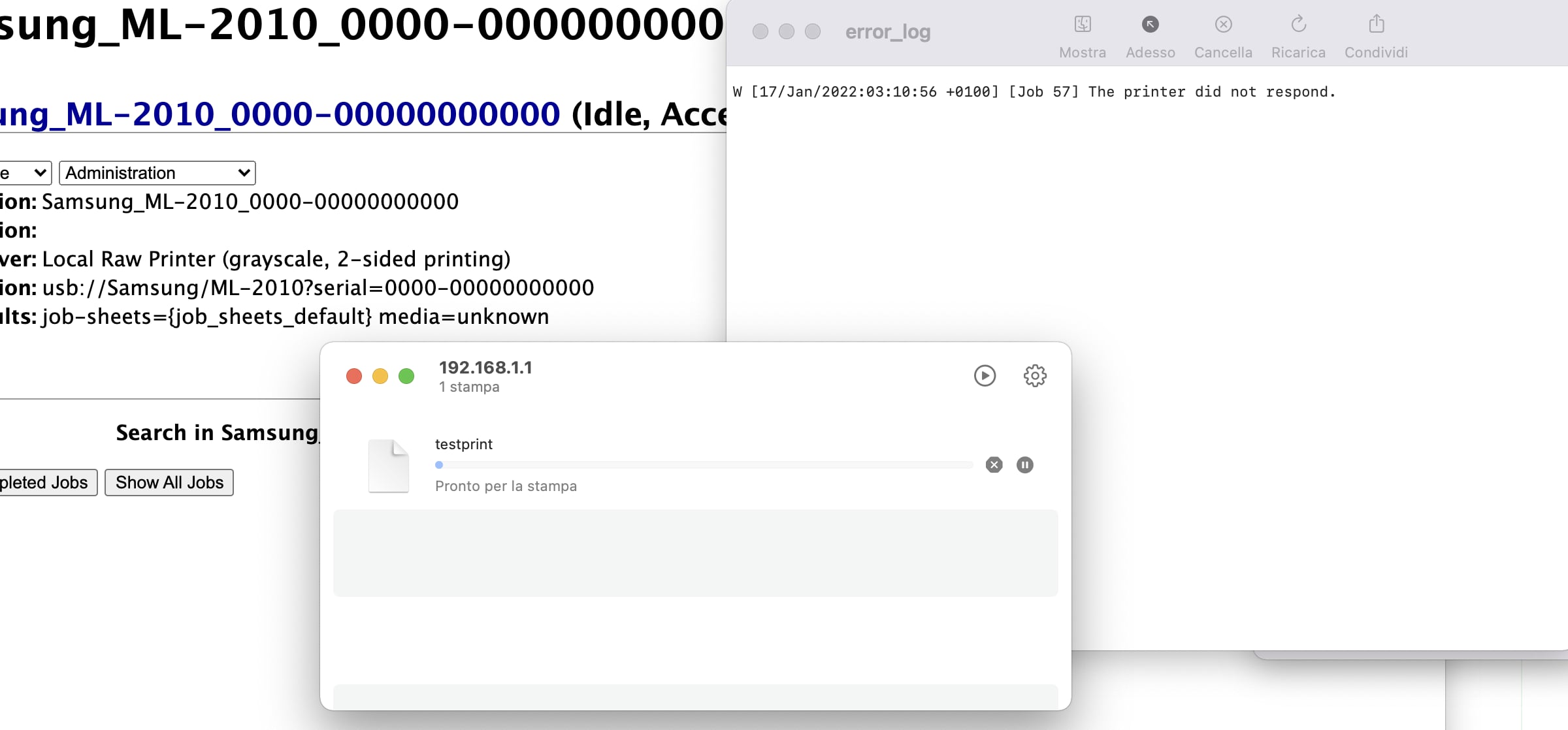Click Mostra icon in error_log toolbar
The width and height of the screenshot is (1568, 730).
click(1083, 24)
